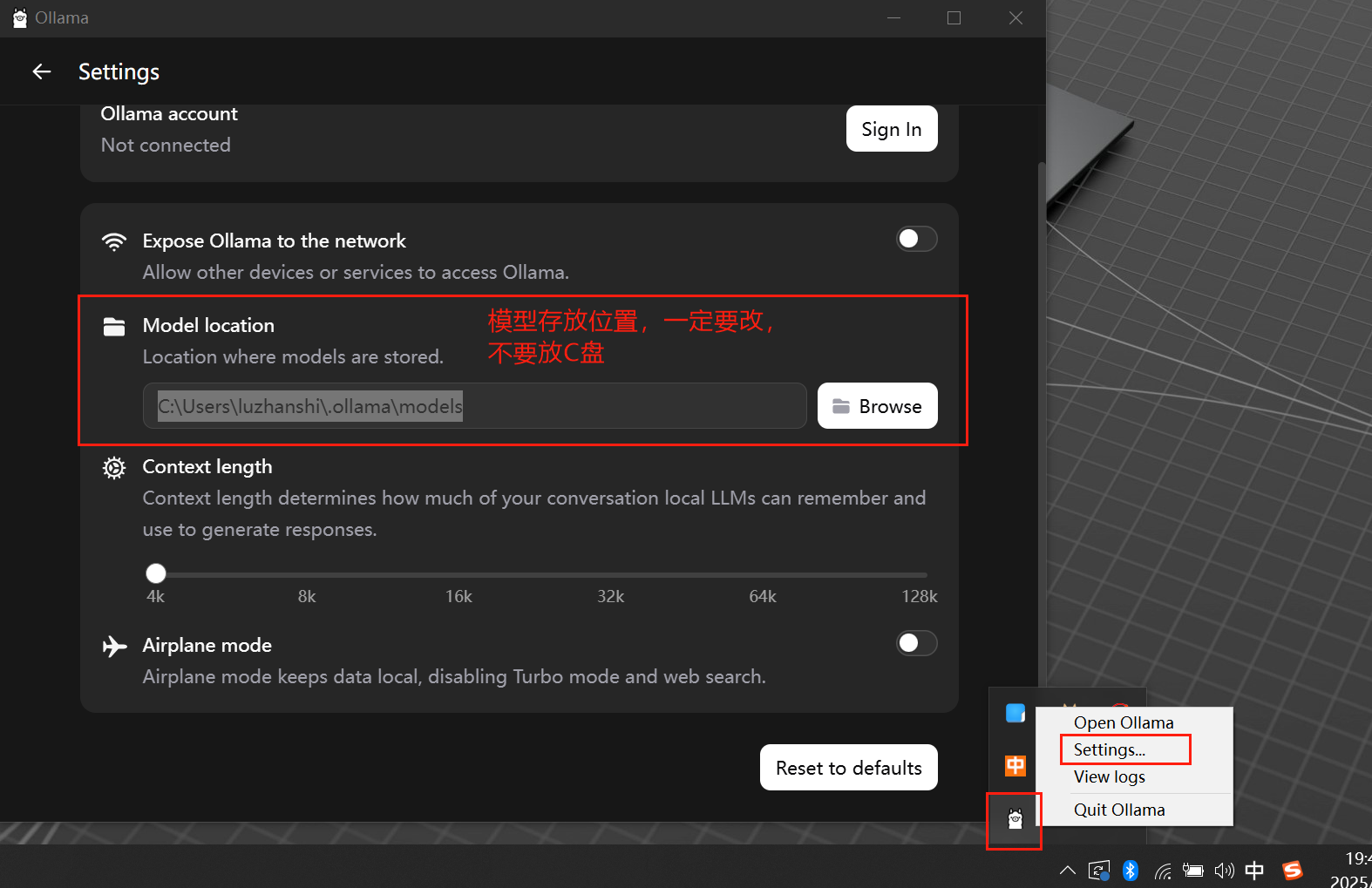The height and width of the screenshot is (888, 1372).
Task: Expand hidden tray icons with the up chevron
Action: click(x=1067, y=870)
